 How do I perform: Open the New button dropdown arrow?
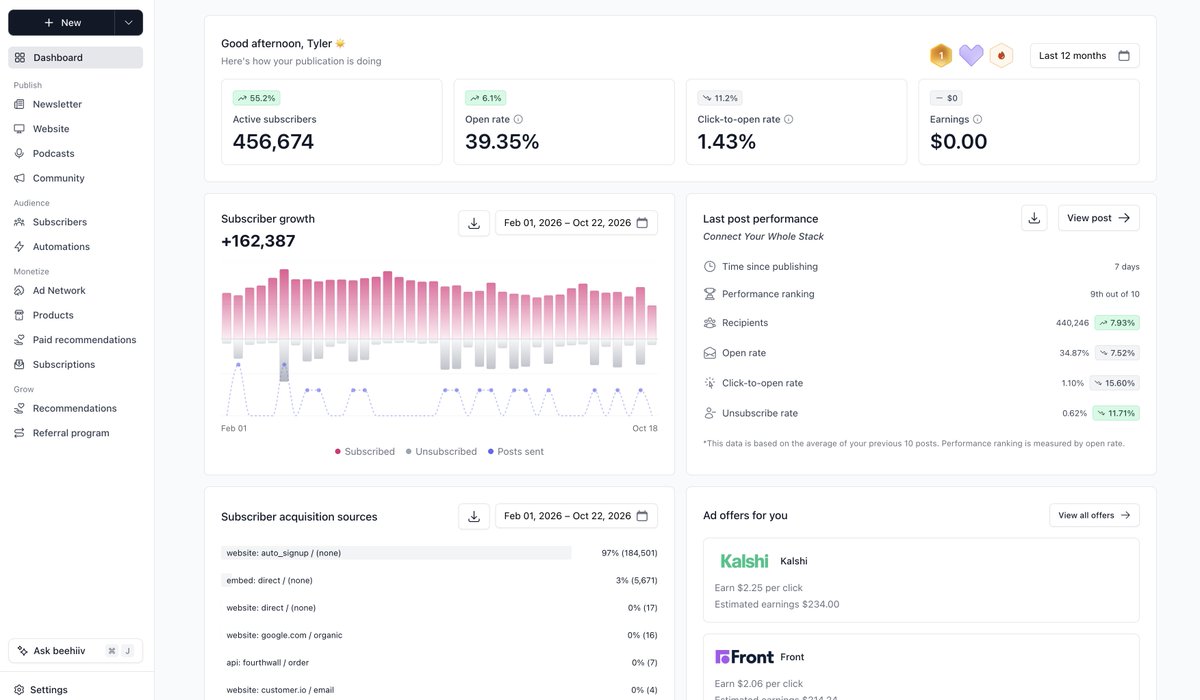[129, 23]
